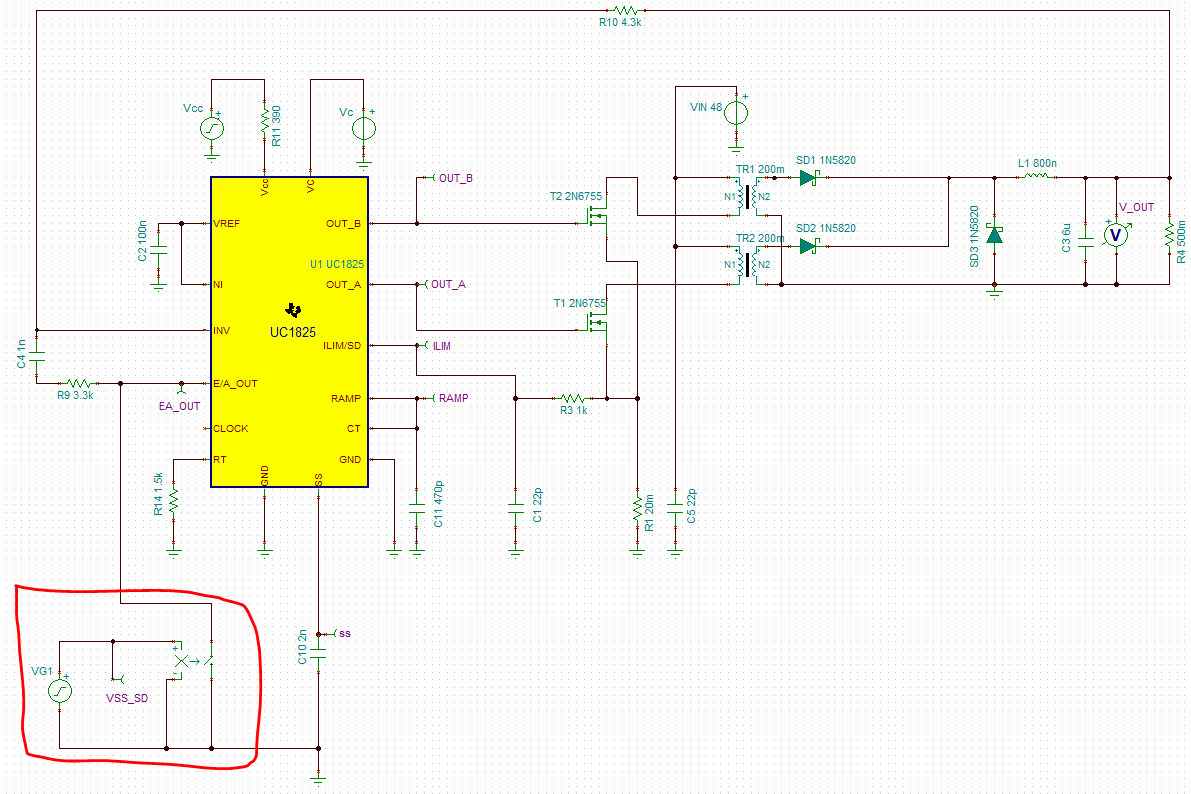Select resistor R1 20m
1191x794 pixels.
tap(637, 508)
